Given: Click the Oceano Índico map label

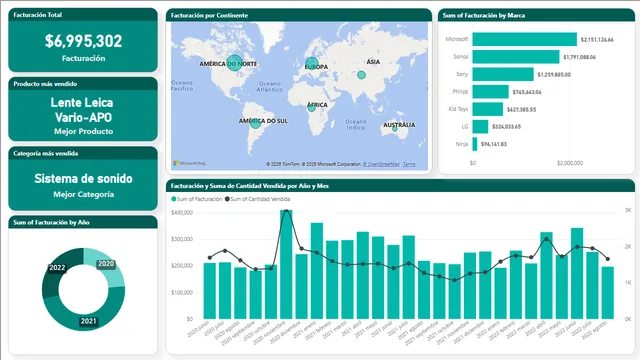Looking at the screenshot, I should [356, 124].
